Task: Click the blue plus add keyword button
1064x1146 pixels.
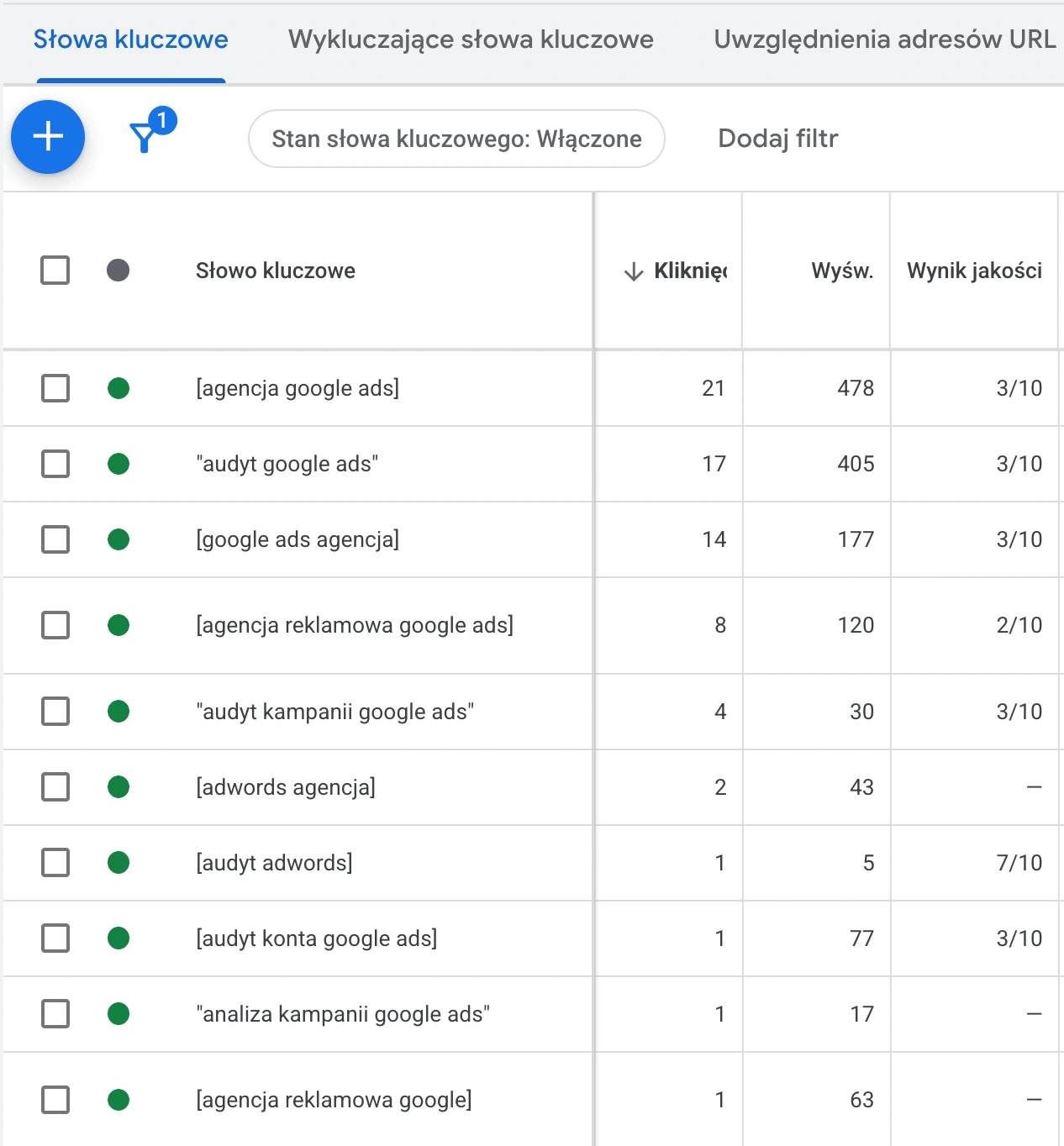Action: pos(48,137)
